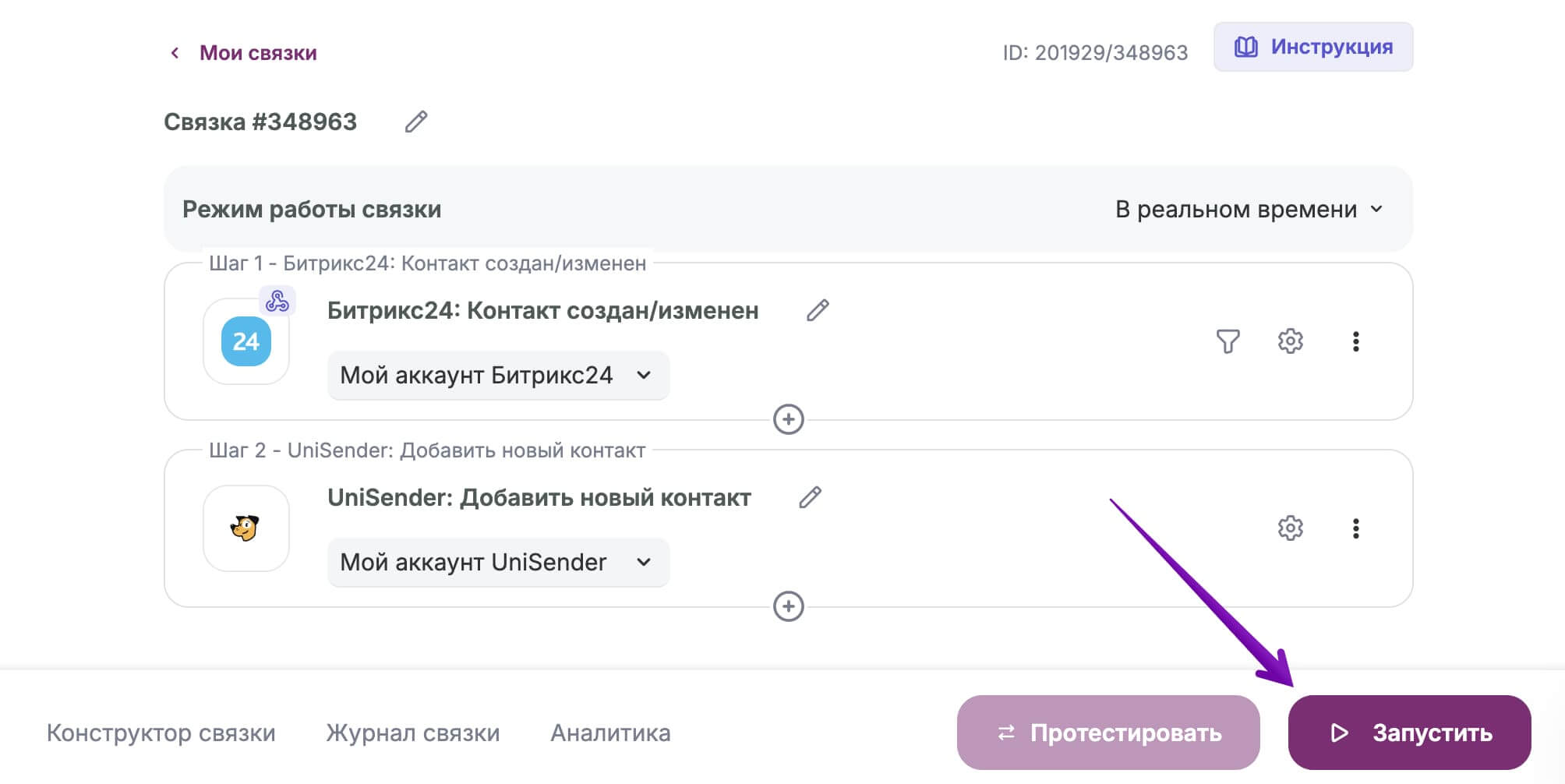The height and width of the screenshot is (784, 1565).
Task: Rename Связка #348963 with its pencil icon
Action: 416,122
